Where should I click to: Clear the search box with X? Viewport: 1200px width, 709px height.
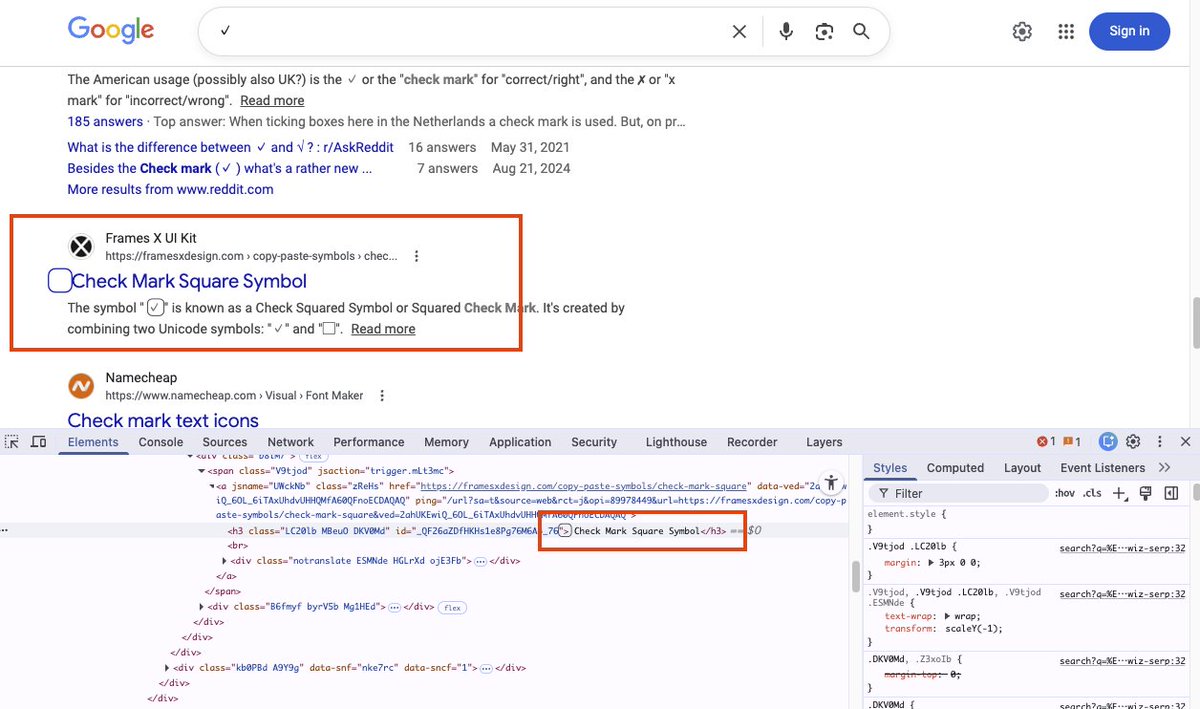[739, 32]
